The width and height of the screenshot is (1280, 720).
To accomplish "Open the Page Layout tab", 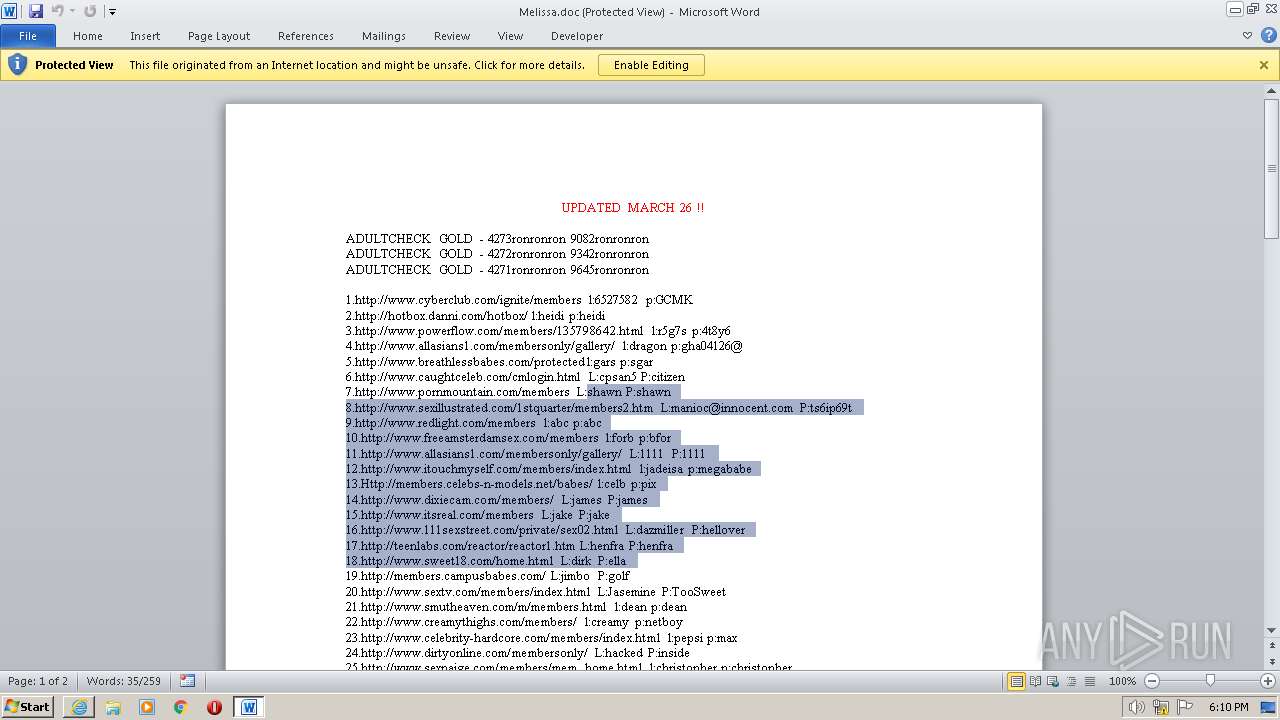I will click(x=219, y=36).
